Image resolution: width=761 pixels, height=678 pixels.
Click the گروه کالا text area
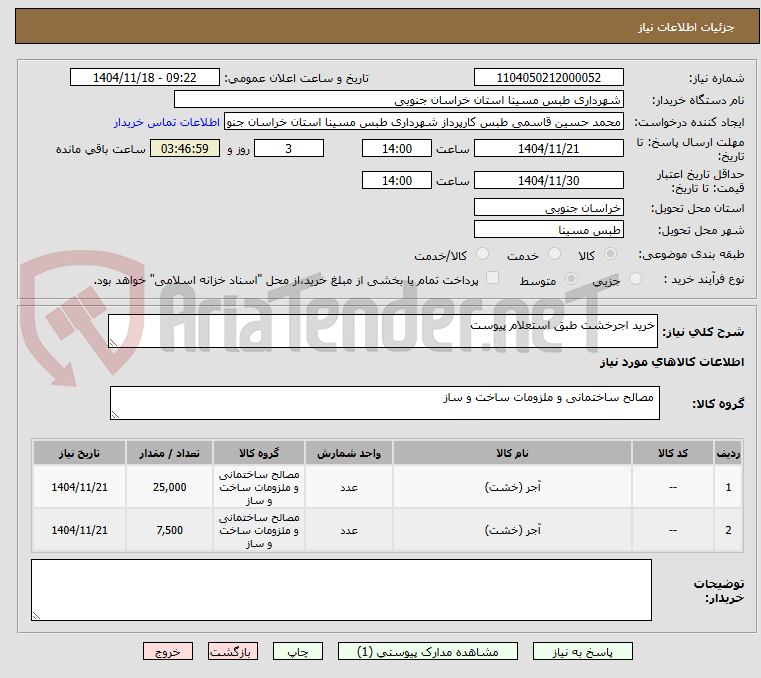(x=385, y=403)
